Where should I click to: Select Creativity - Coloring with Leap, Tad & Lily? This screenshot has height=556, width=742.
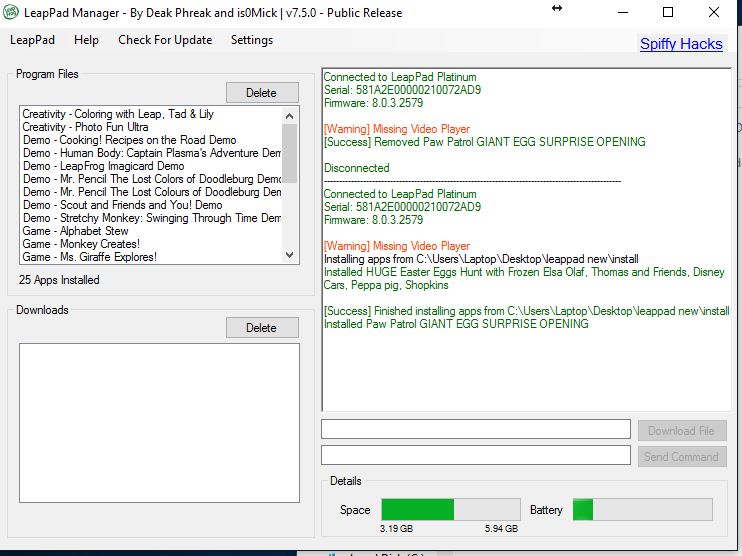point(118,114)
